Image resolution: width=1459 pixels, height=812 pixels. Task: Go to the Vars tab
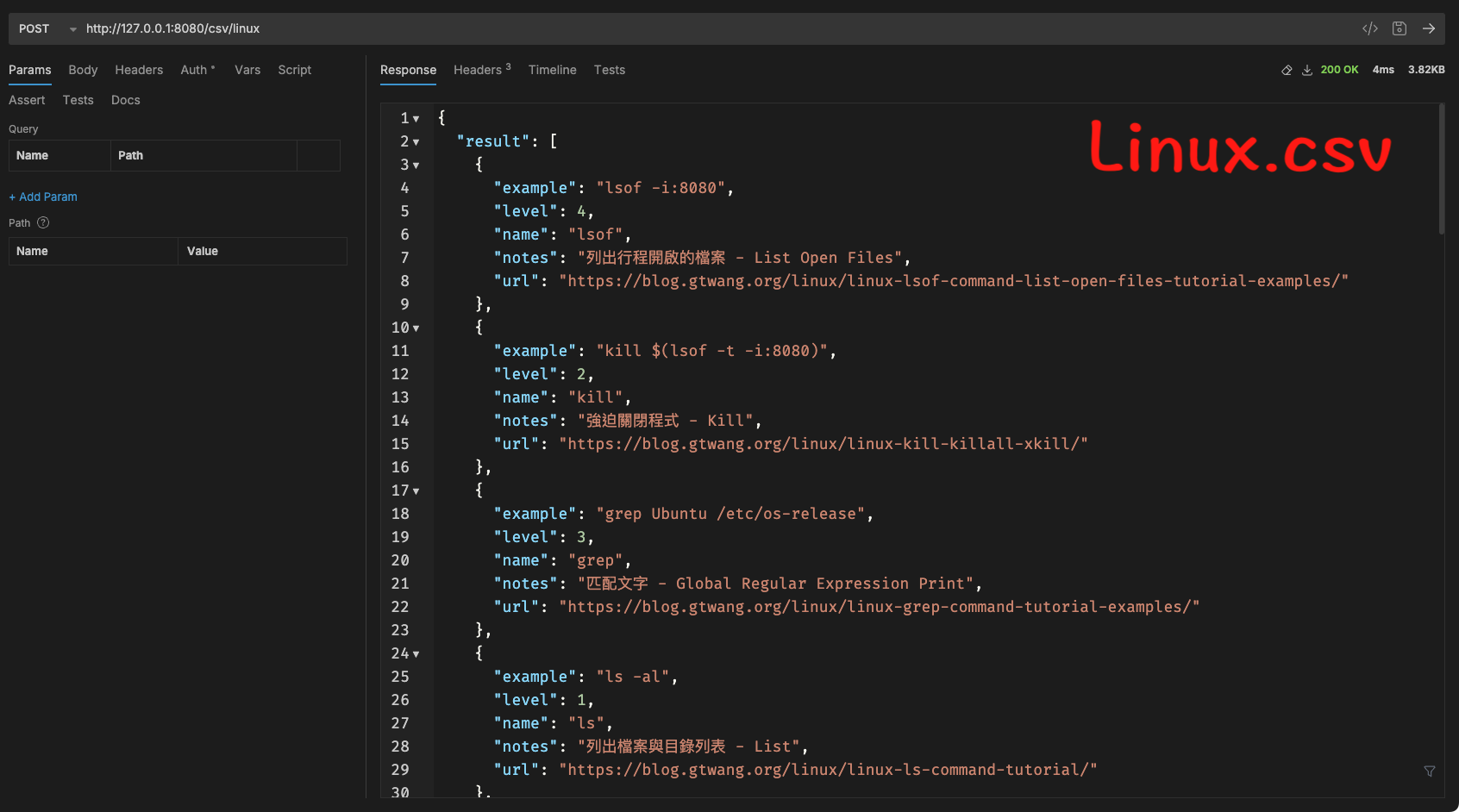tap(247, 70)
